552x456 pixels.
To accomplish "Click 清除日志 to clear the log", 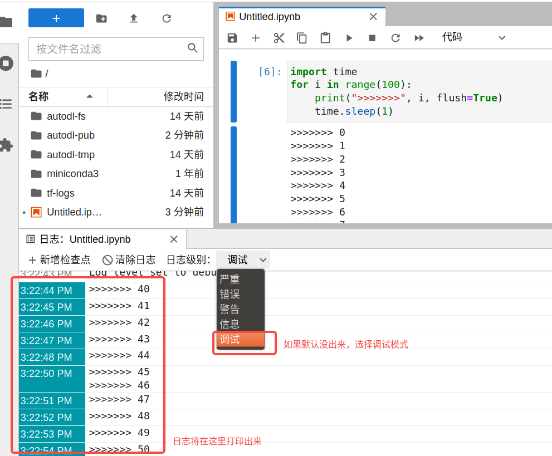I will [x=129, y=260].
